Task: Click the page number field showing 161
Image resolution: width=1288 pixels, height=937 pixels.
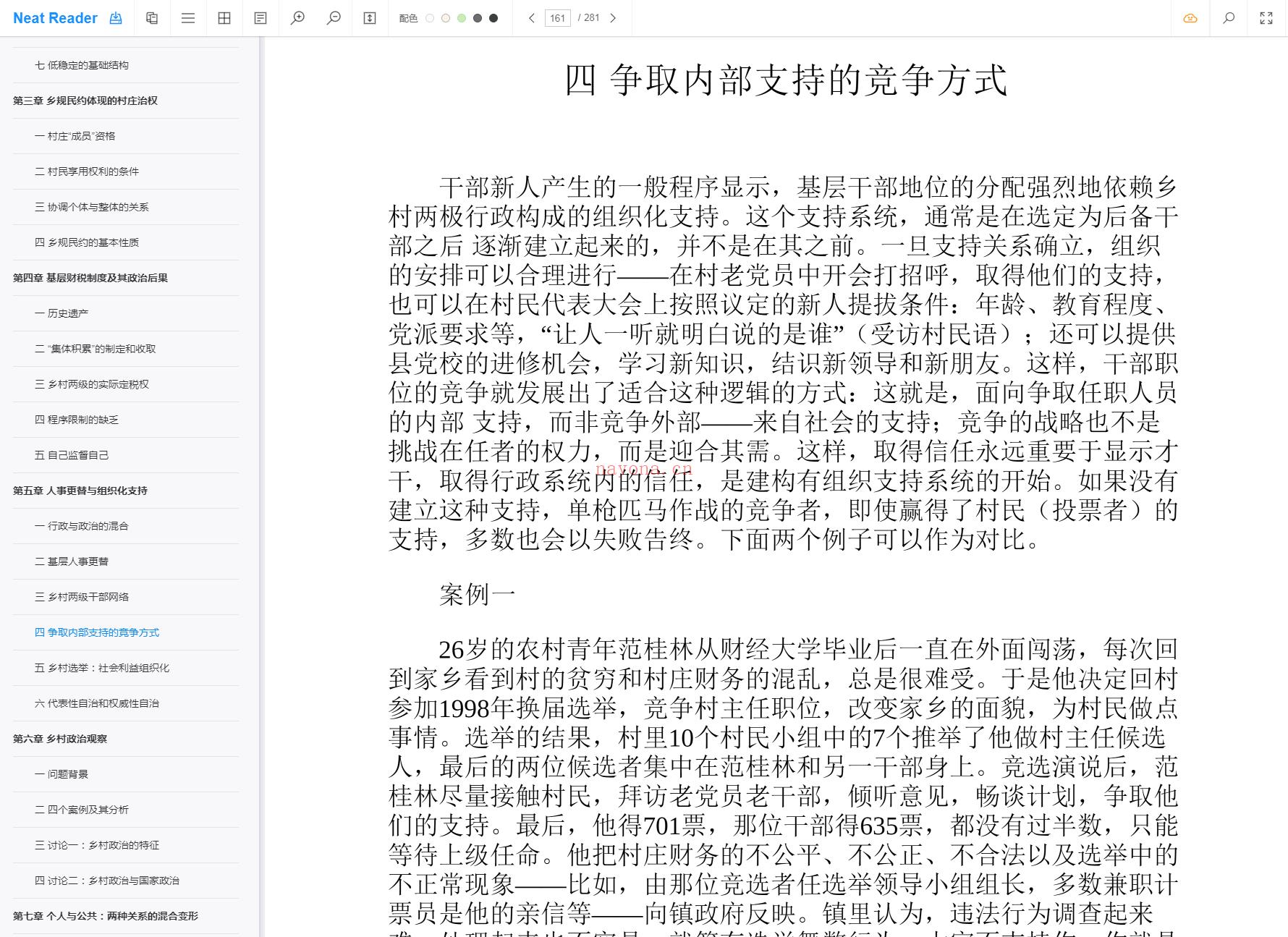Action: tap(557, 18)
